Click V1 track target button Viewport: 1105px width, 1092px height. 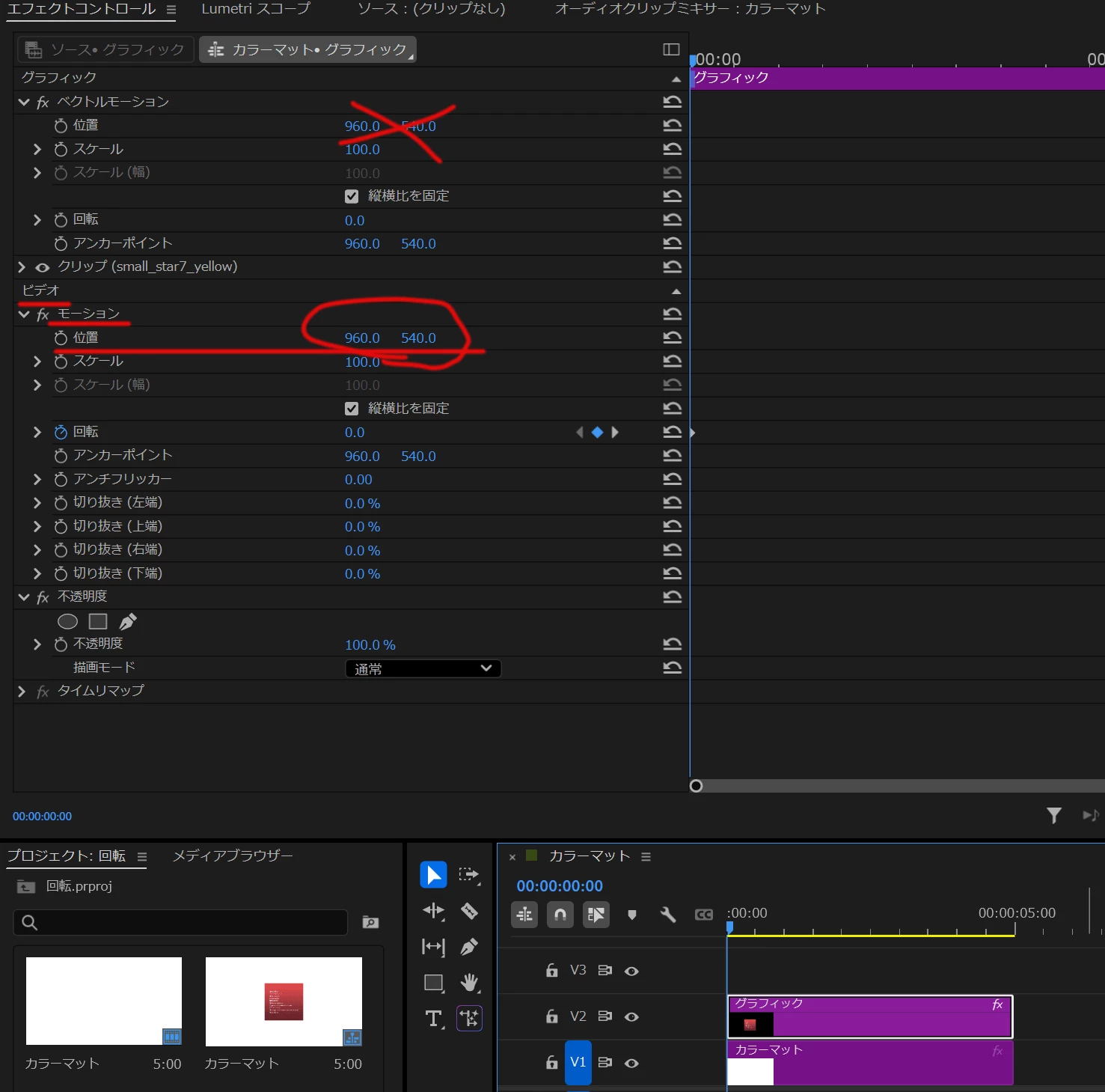pyautogui.click(x=578, y=1062)
